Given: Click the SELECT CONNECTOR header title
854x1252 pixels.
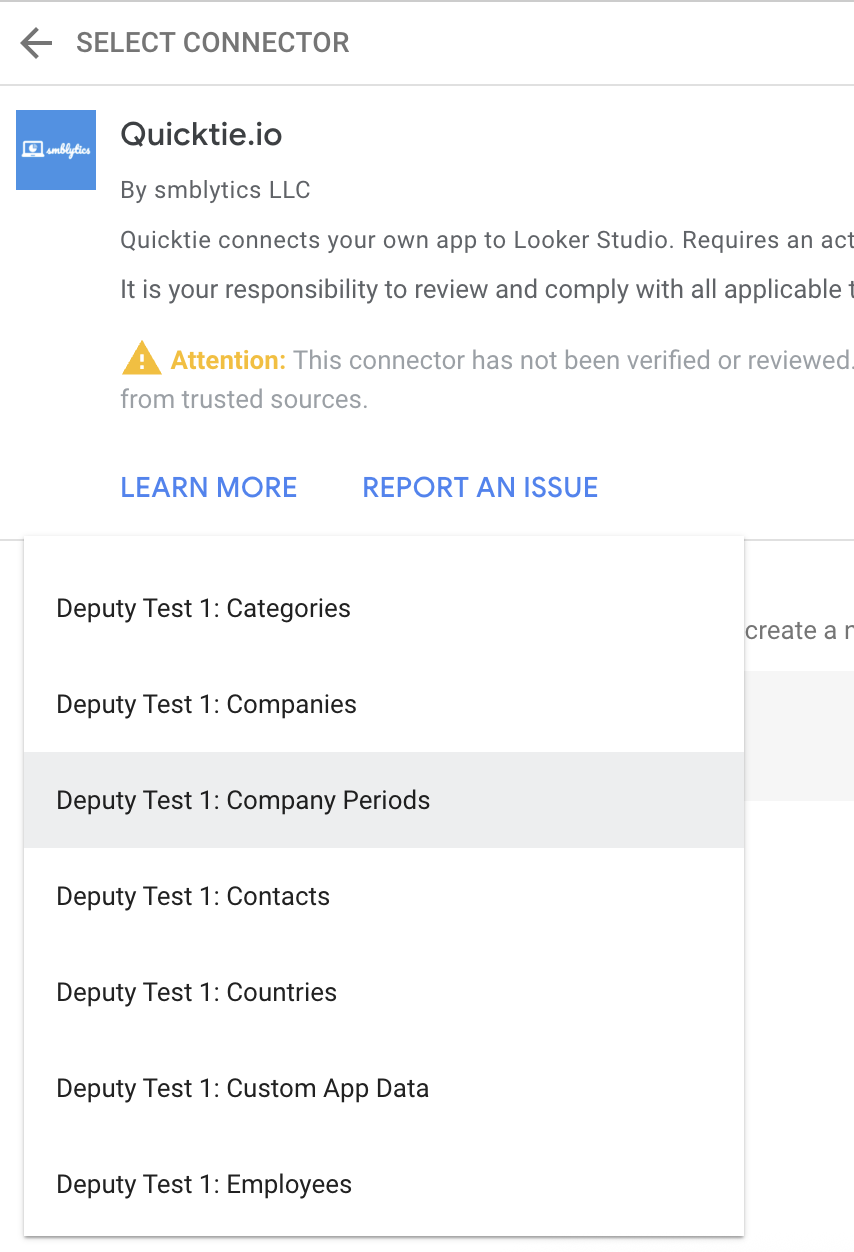Looking at the screenshot, I should tap(213, 43).
